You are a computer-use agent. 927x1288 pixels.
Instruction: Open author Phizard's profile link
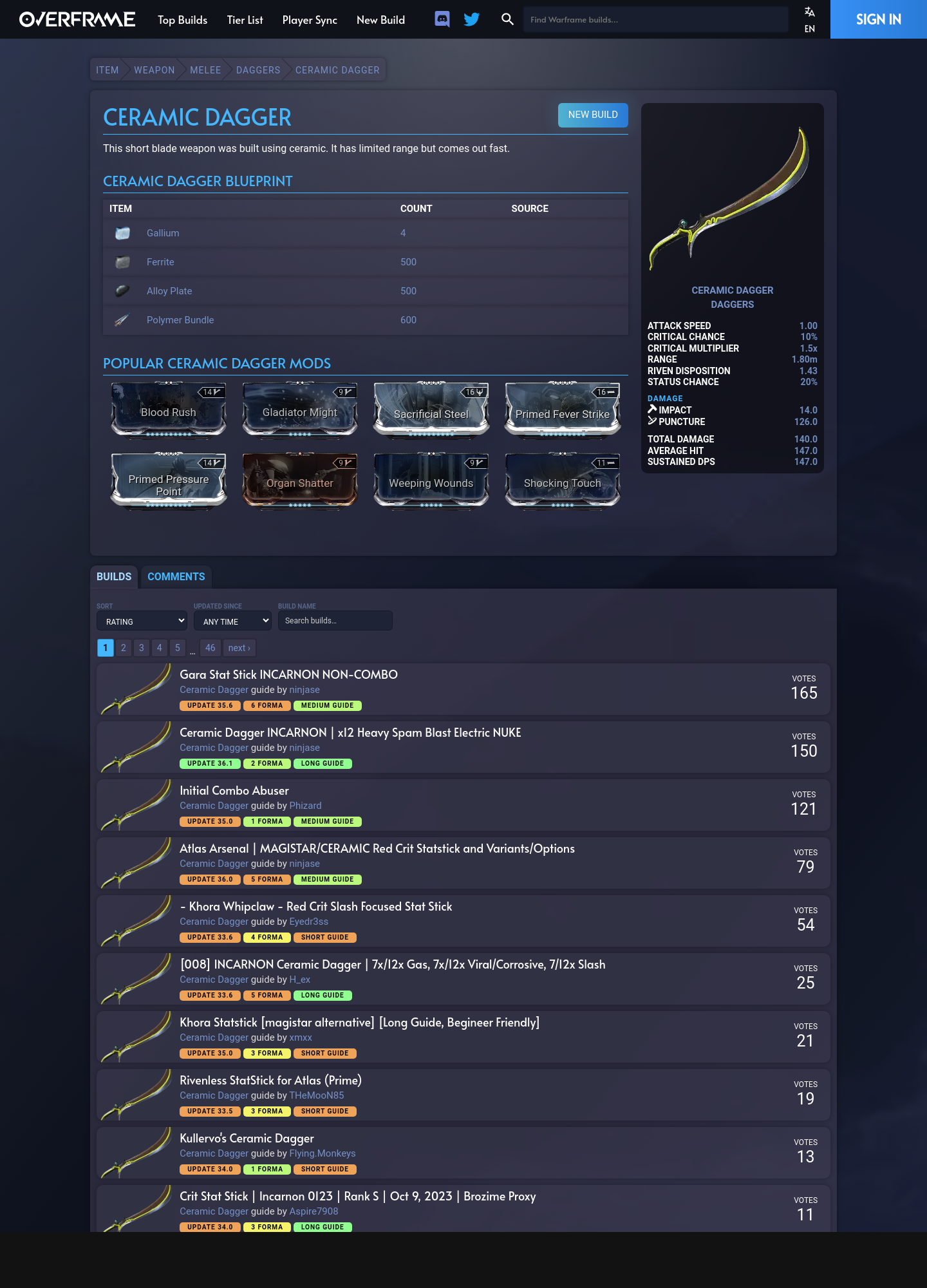pyautogui.click(x=305, y=806)
